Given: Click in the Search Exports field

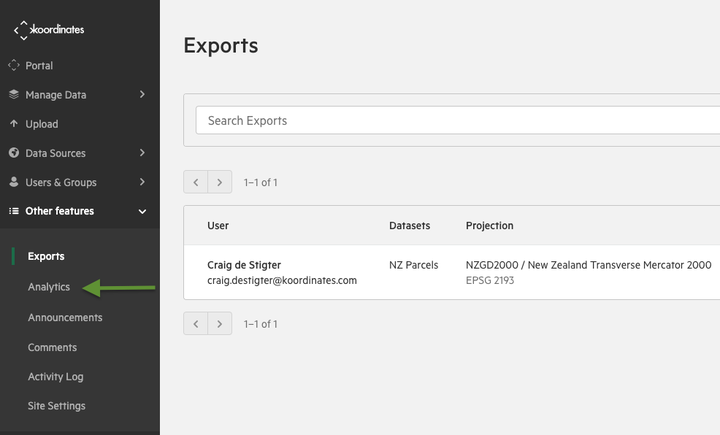Looking at the screenshot, I should 458,120.
